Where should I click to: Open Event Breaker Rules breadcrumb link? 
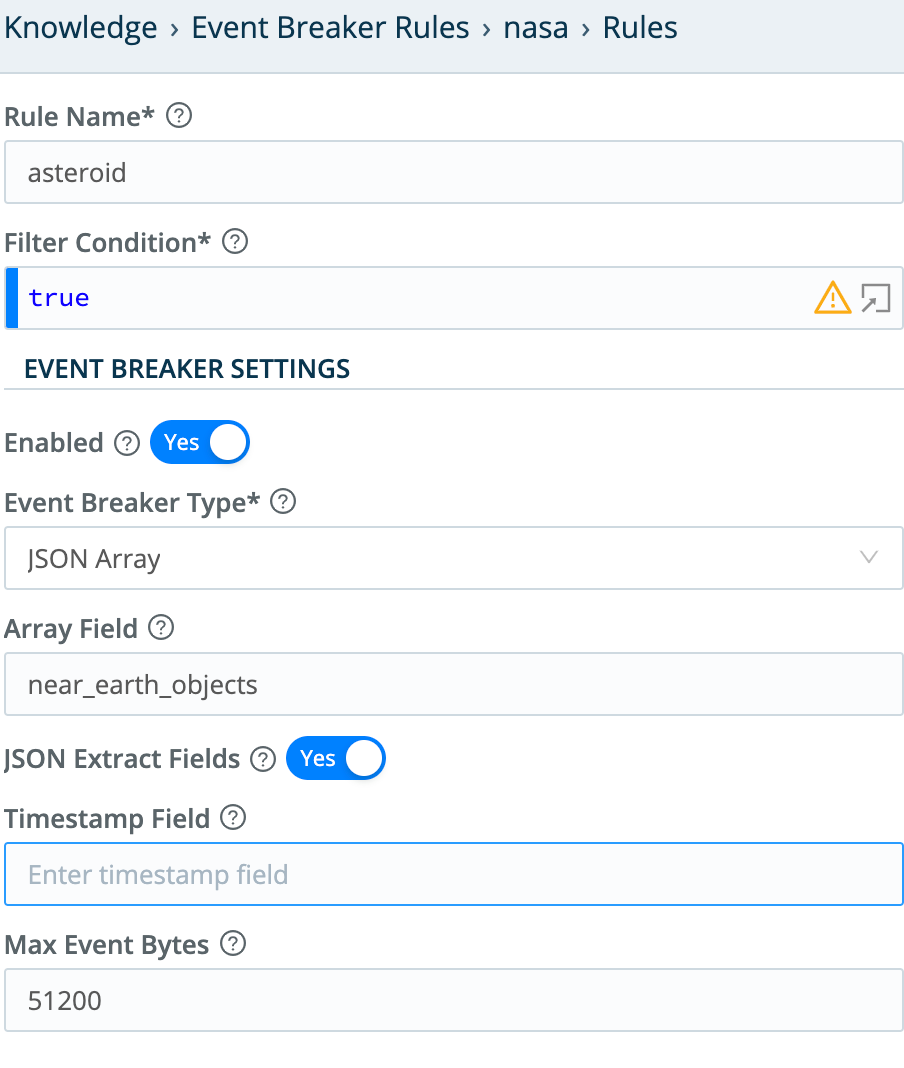[x=331, y=28]
